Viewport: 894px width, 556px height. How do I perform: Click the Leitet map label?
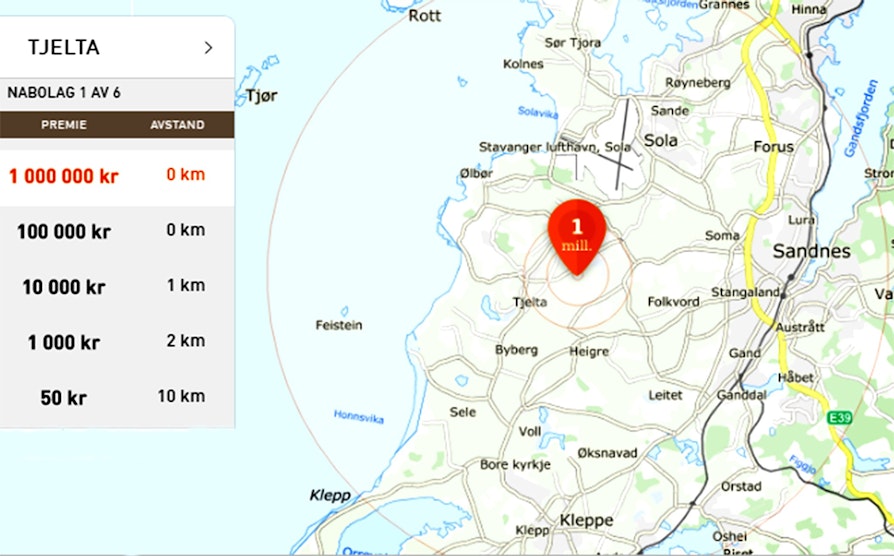665,395
